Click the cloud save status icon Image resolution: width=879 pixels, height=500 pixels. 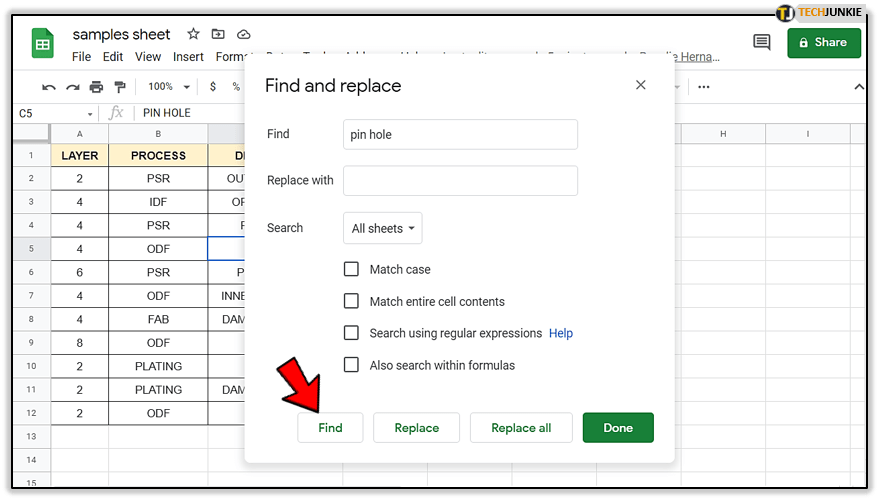pyautogui.click(x=244, y=34)
